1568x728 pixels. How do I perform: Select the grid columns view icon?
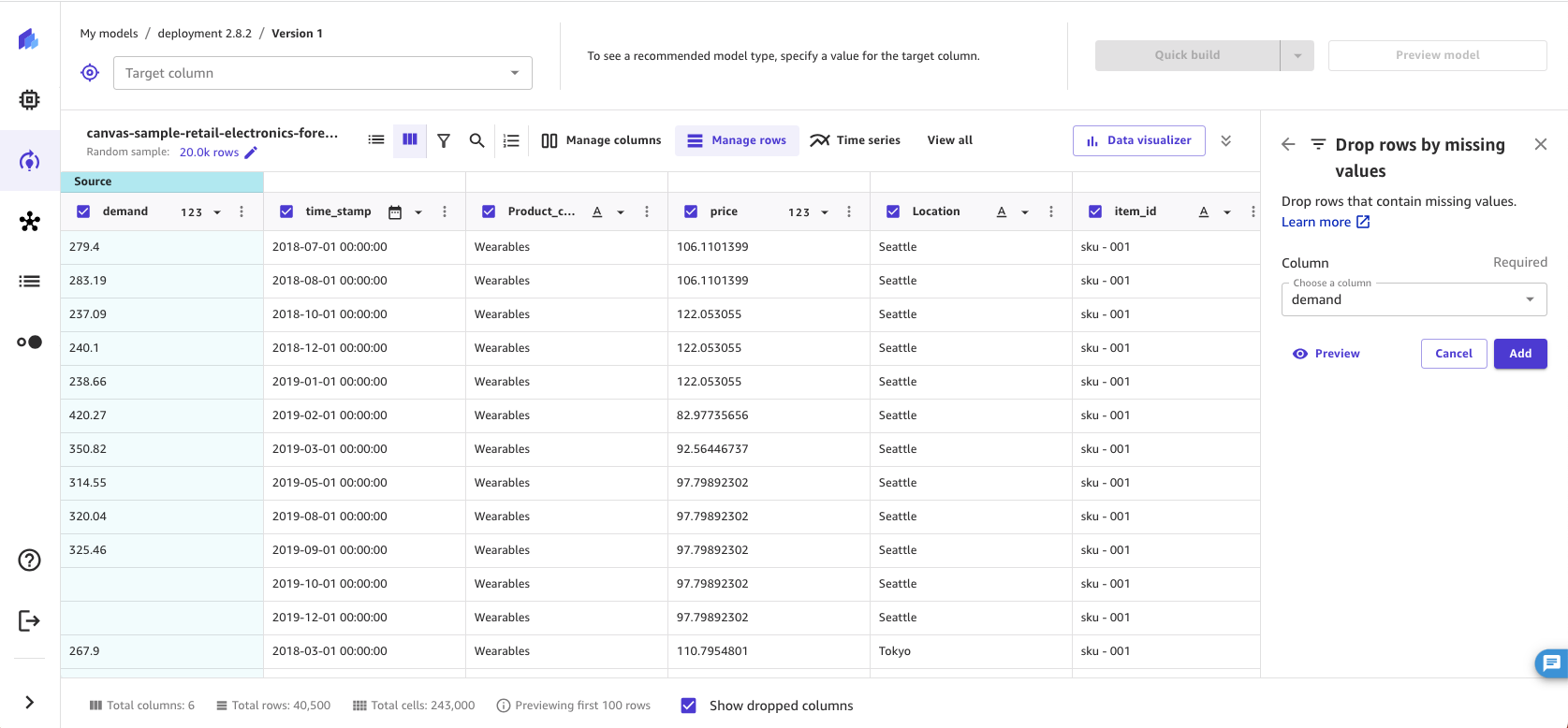pyautogui.click(x=410, y=139)
